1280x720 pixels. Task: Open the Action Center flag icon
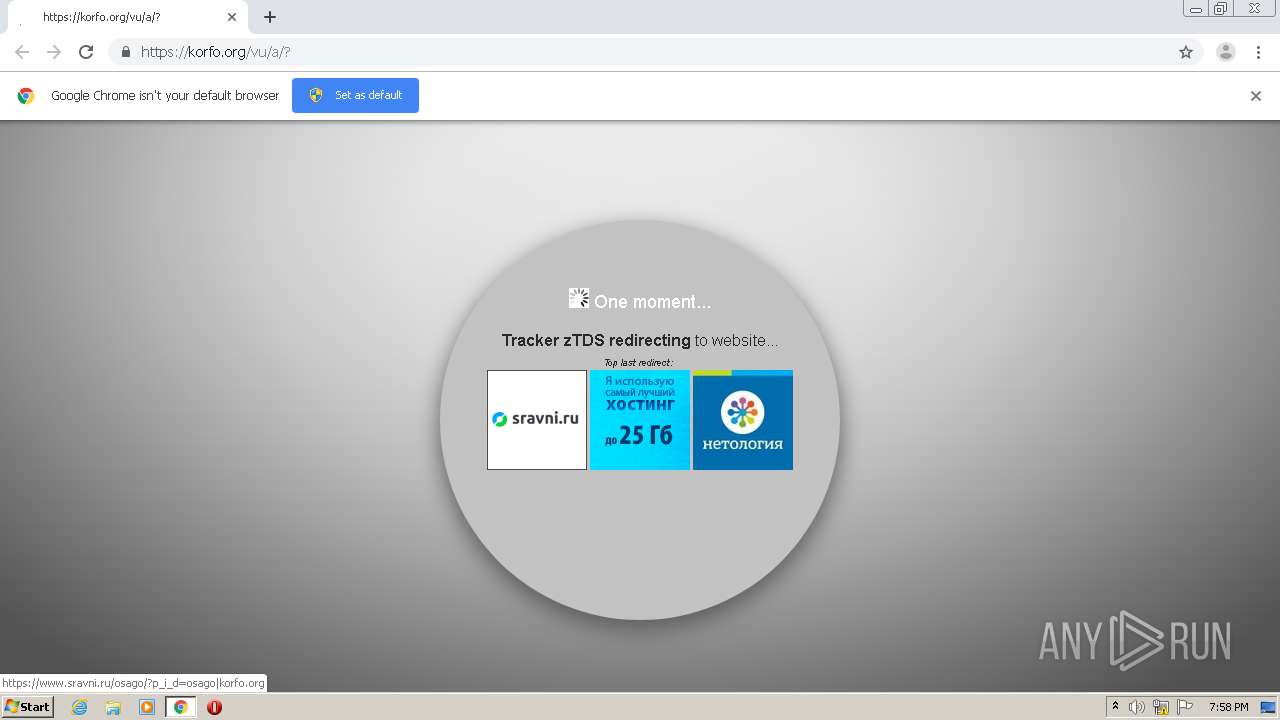click(x=1185, y=707)
